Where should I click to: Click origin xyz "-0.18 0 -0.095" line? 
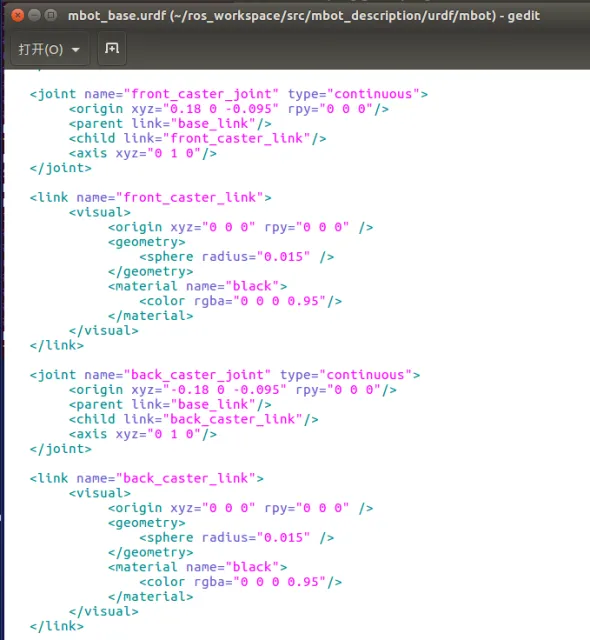[x=233, y=390]
